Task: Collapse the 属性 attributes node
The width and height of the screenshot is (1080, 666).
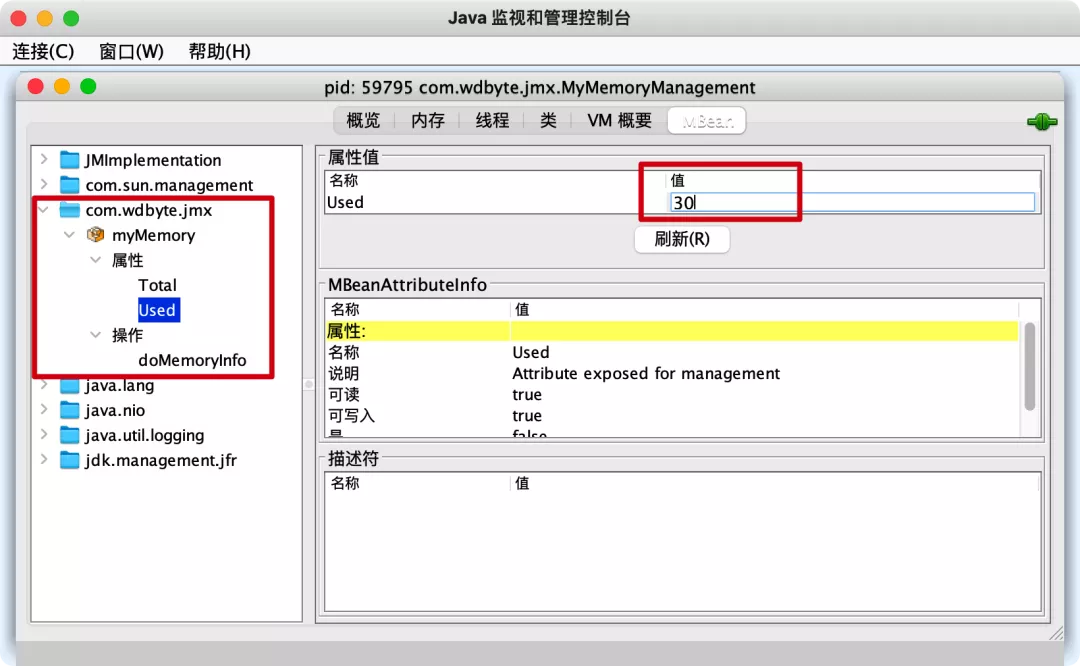Action: pos(96,260)
